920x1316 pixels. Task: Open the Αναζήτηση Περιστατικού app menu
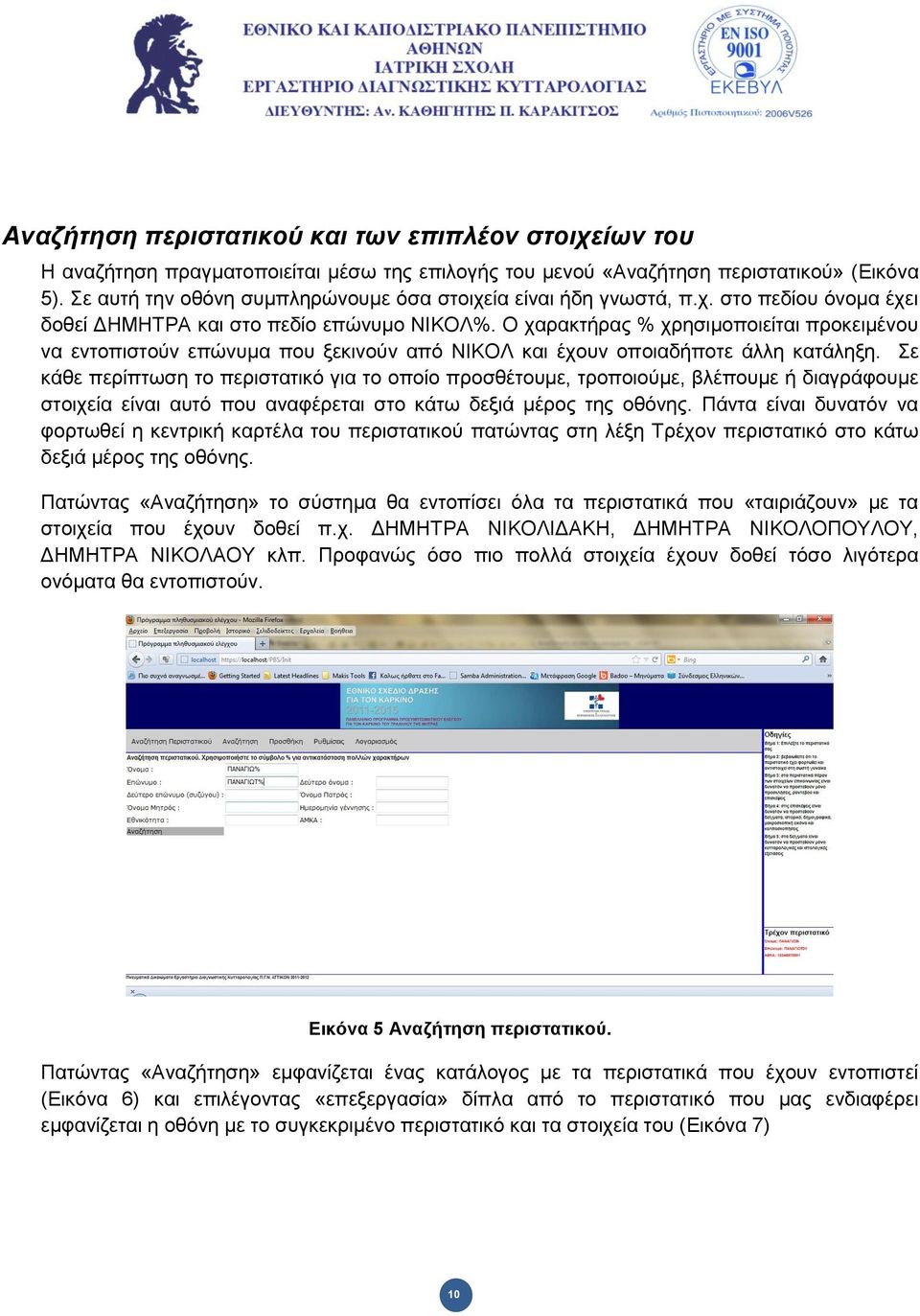tap(172, 742)
